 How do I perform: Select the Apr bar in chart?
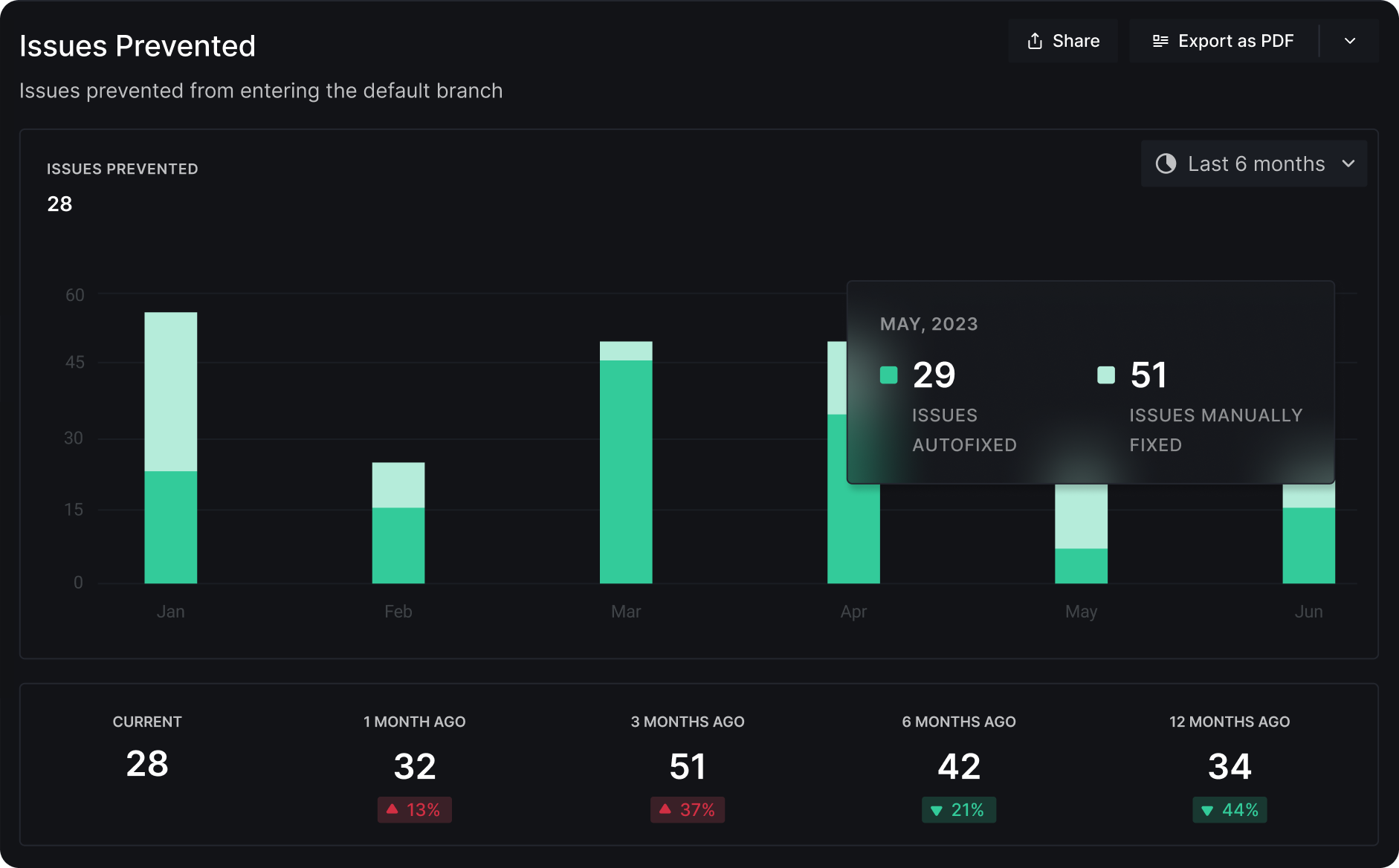853,534
